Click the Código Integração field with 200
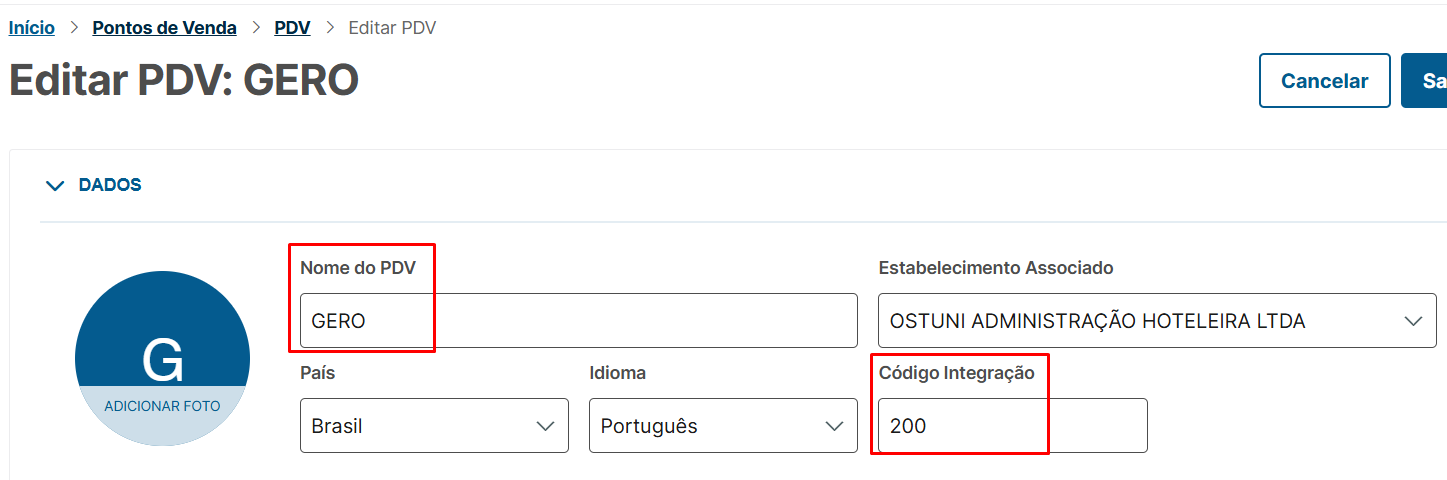Screen dimensions: 1447x480 tap(1012, 426)
